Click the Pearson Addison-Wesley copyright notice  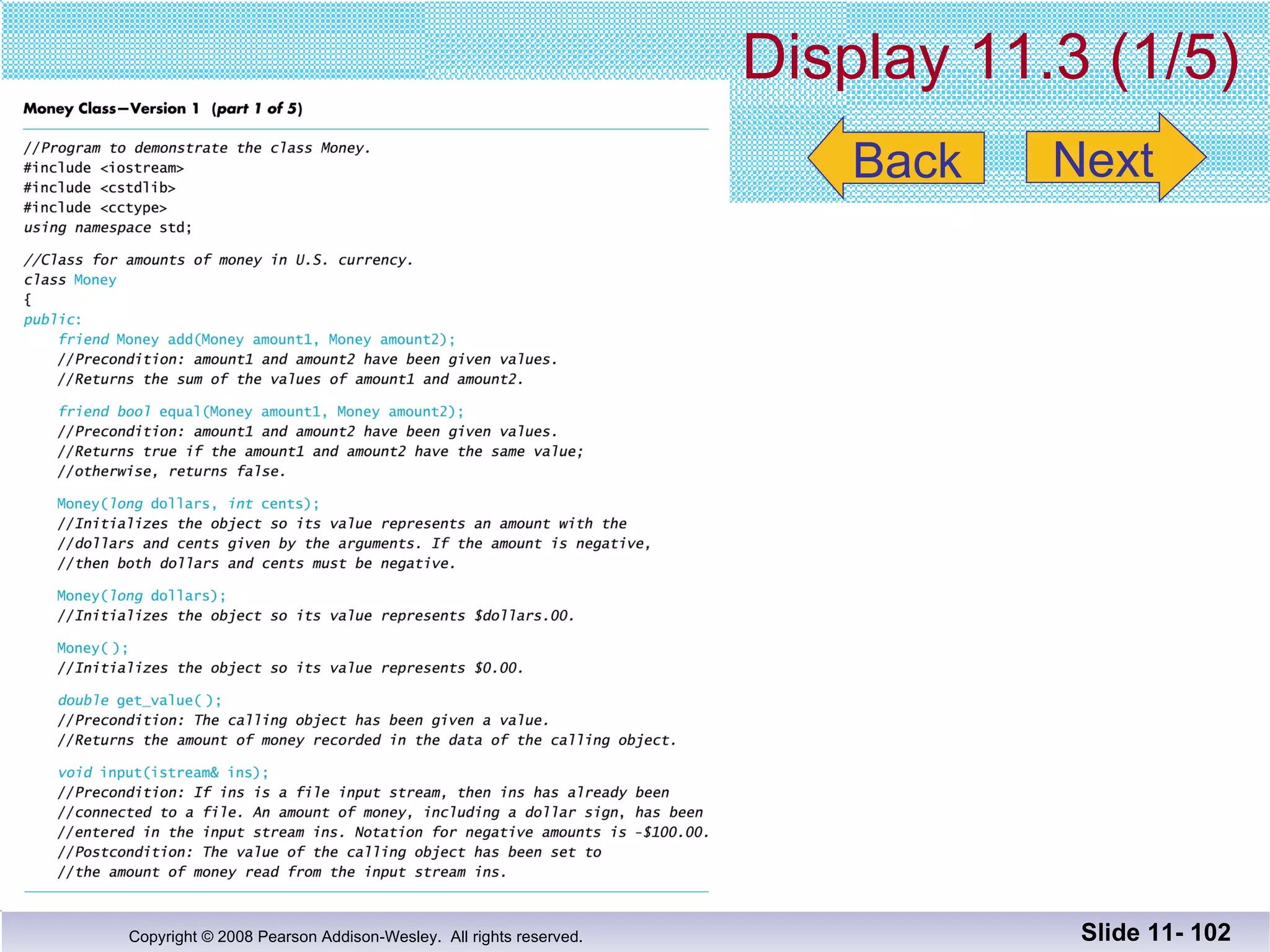355,937
